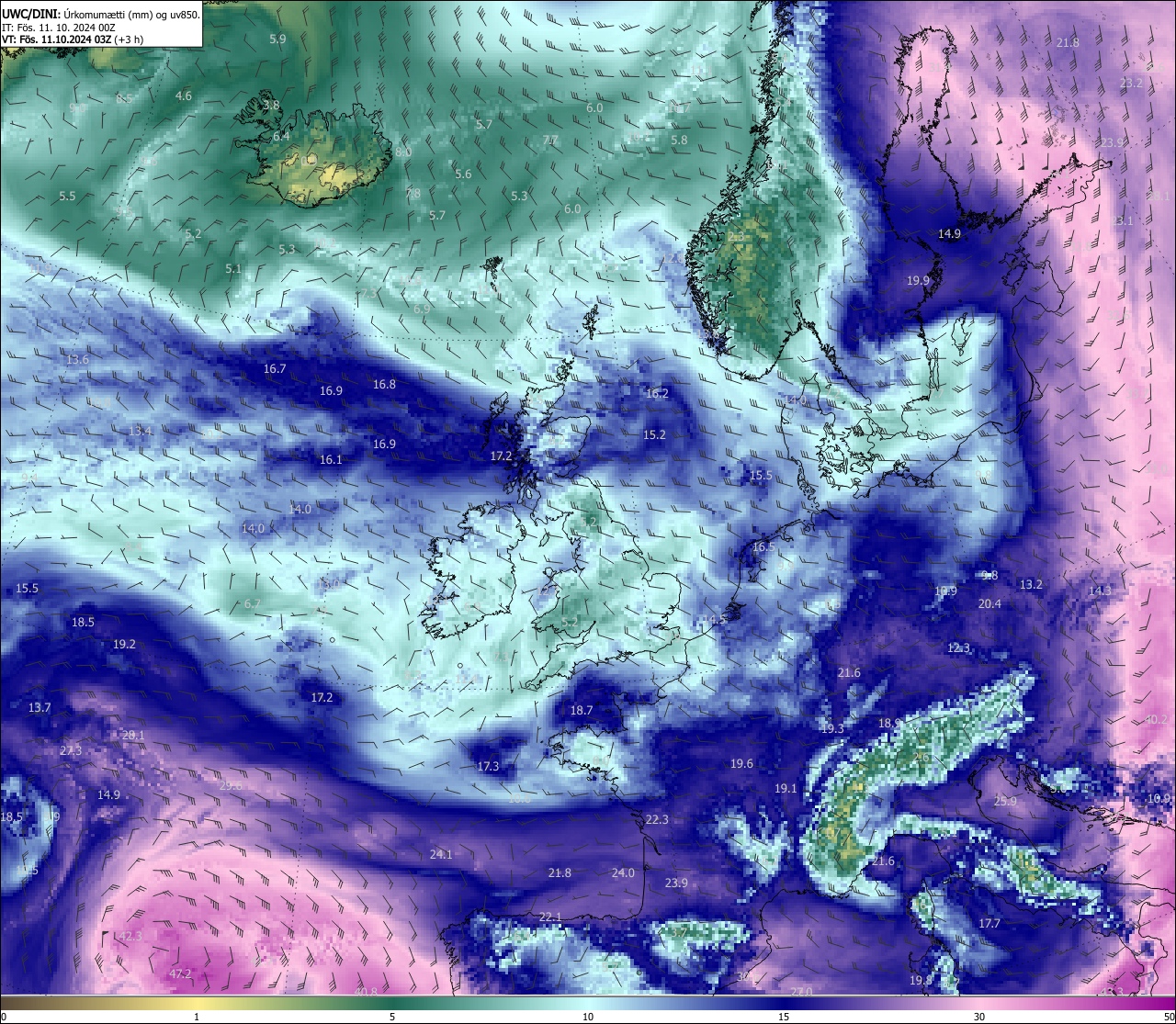Image resolution: width=1176 pixels, height=1024 pixels.
Task: Click the 19.1 value over eastern France
Action: click(786, 788)
